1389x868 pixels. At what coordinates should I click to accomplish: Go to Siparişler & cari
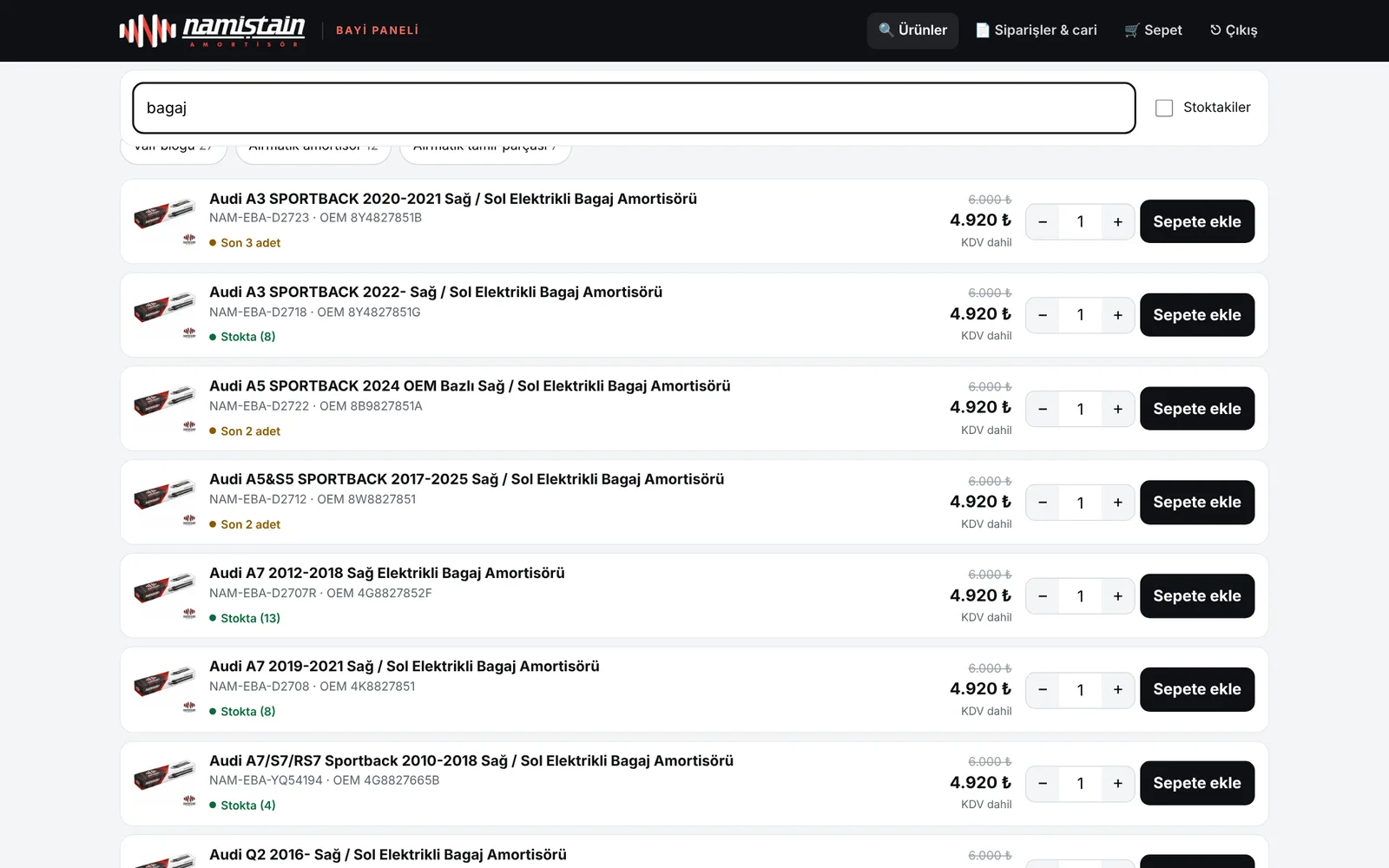(1036, 30)
